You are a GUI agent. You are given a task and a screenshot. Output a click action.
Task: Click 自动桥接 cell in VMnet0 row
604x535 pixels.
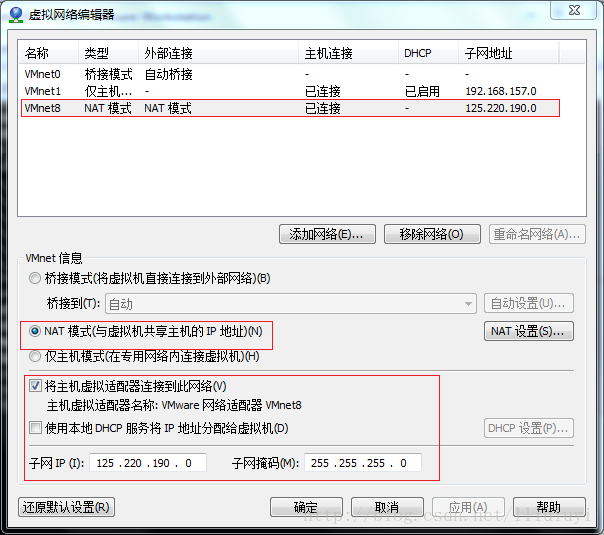click(x=169, y=74)
